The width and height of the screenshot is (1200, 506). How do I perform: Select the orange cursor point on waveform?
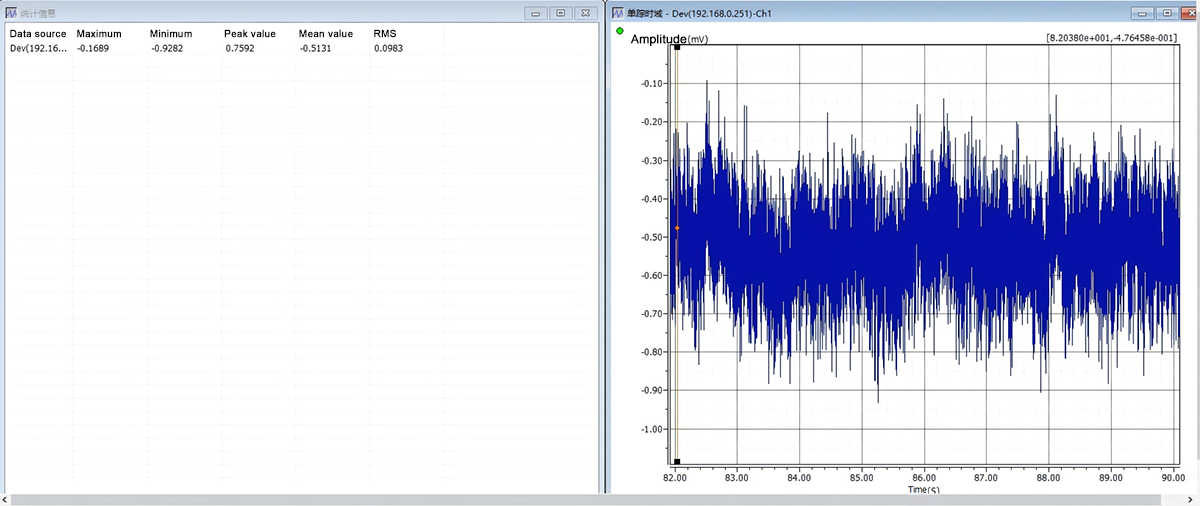677,228
